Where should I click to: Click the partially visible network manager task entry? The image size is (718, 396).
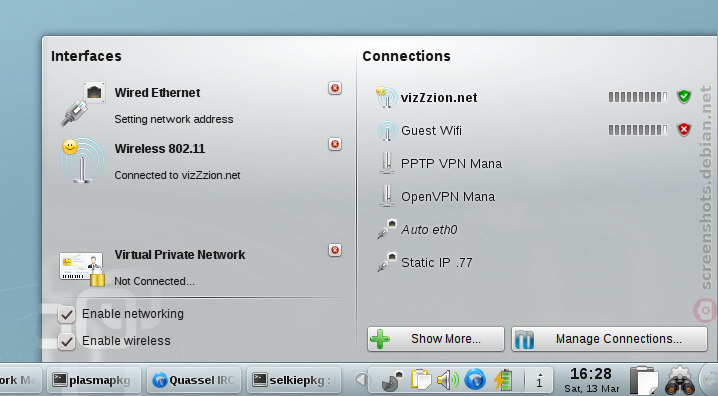(x=20, y=380)
